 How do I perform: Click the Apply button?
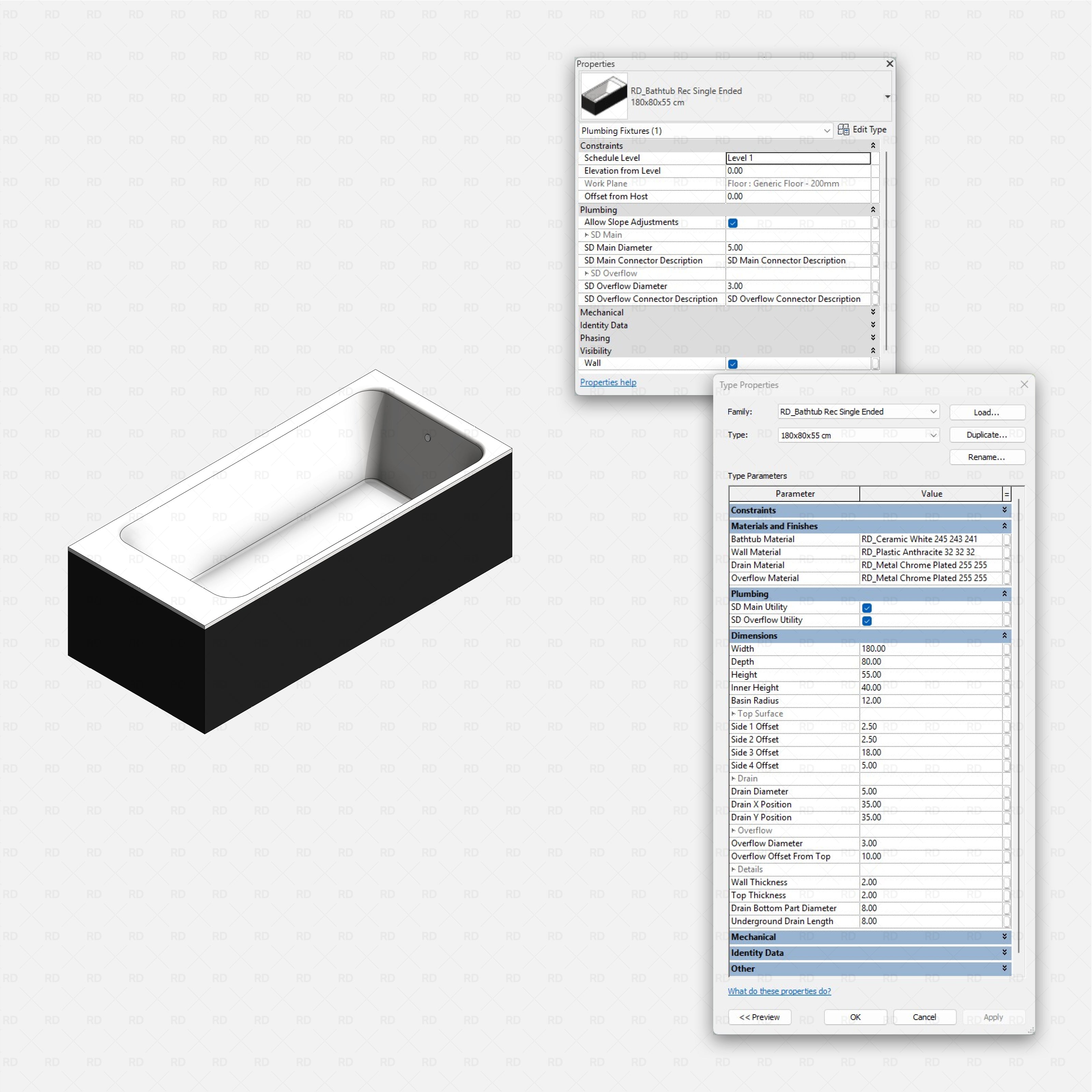tap(993, 1017)
